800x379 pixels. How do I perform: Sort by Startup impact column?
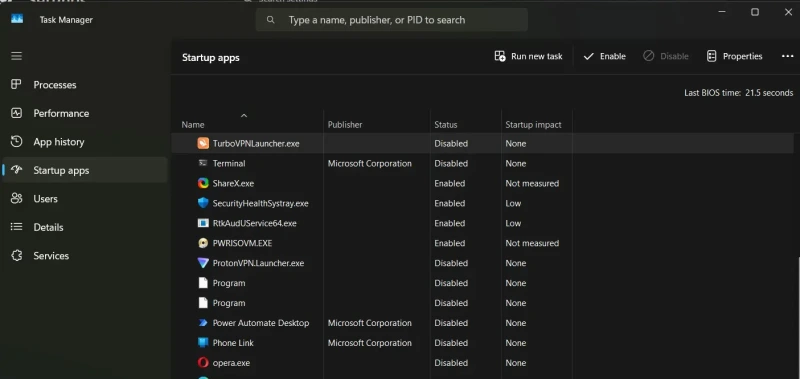pos(533,124)
